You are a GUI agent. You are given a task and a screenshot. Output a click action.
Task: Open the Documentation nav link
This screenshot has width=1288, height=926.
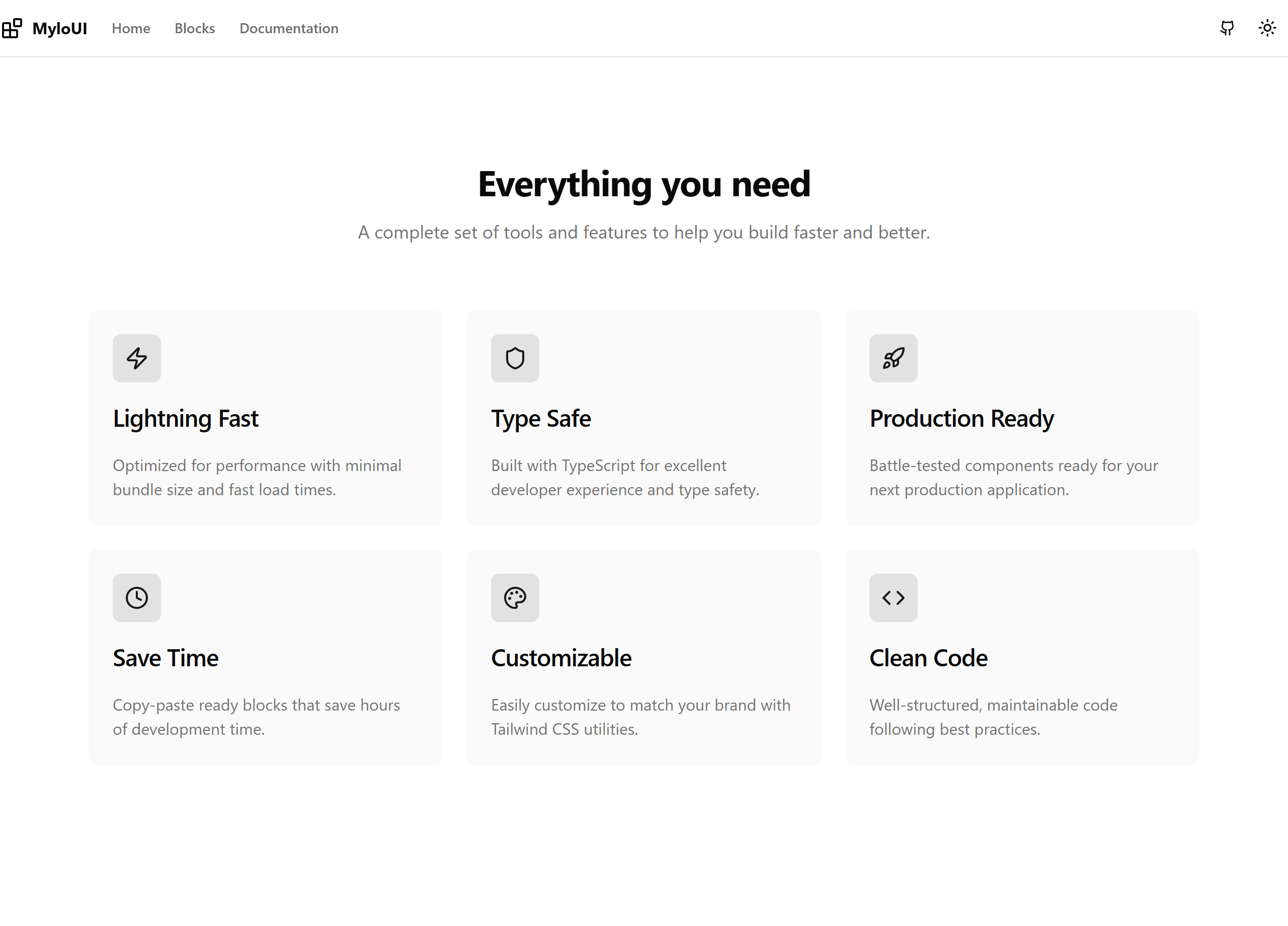tap(289, 28)
